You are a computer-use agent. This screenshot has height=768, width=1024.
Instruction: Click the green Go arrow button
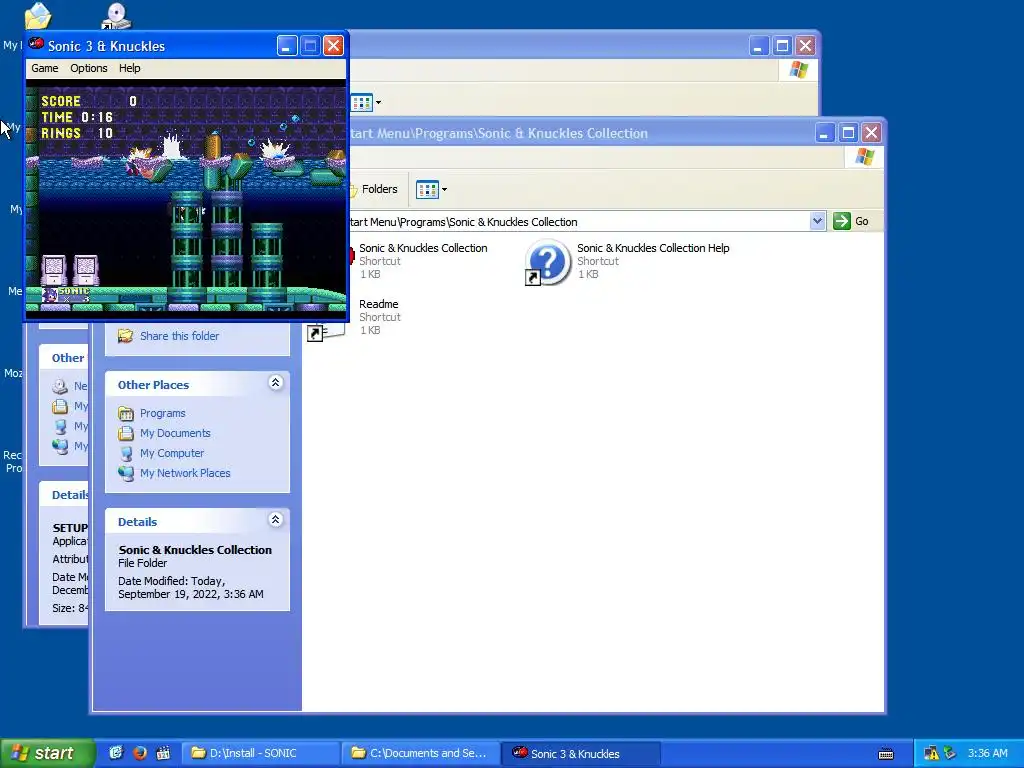(842, 221)
